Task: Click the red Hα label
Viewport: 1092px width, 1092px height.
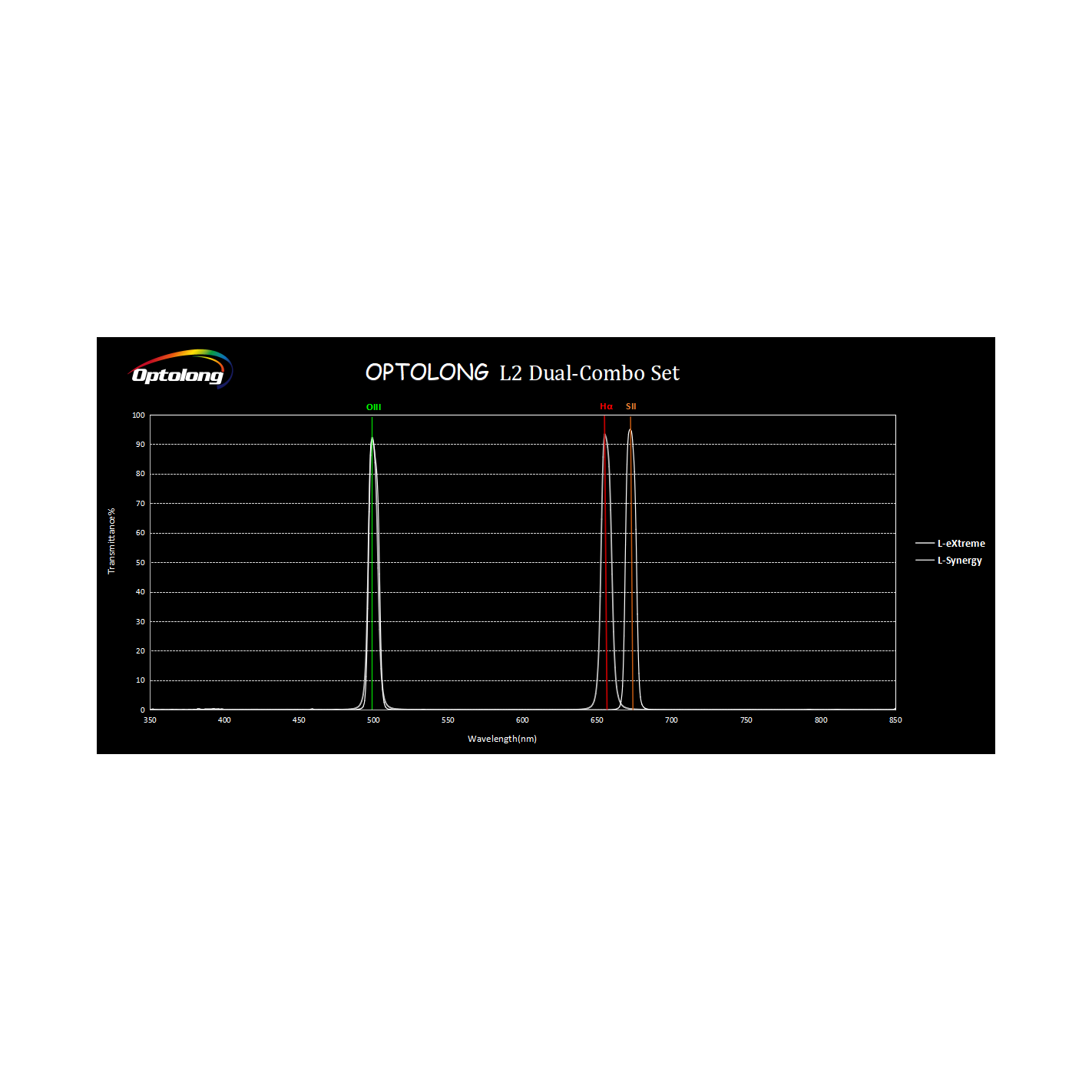Action: click(x=606, y=407)
